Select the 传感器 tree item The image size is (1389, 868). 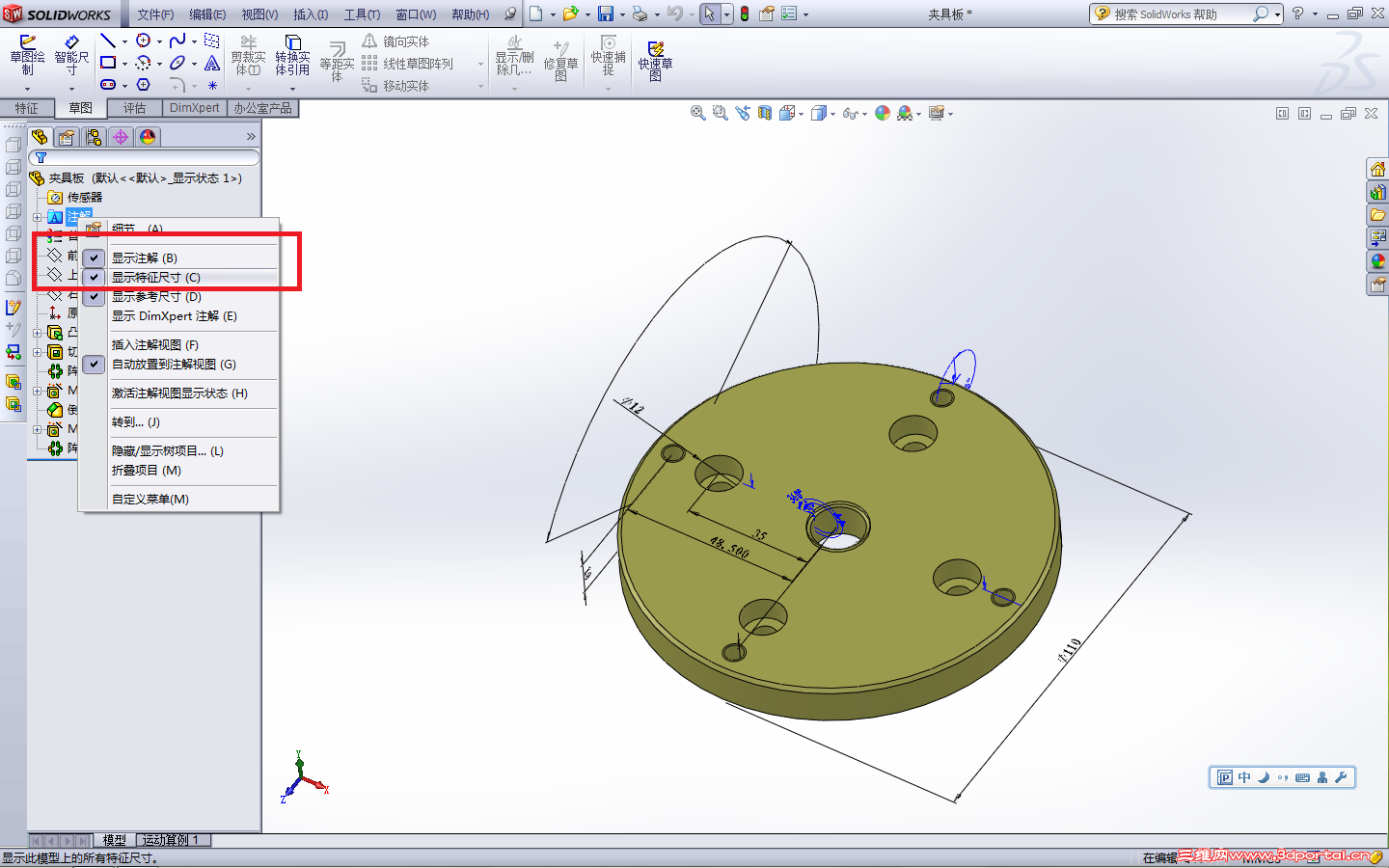tap(85, 197)
